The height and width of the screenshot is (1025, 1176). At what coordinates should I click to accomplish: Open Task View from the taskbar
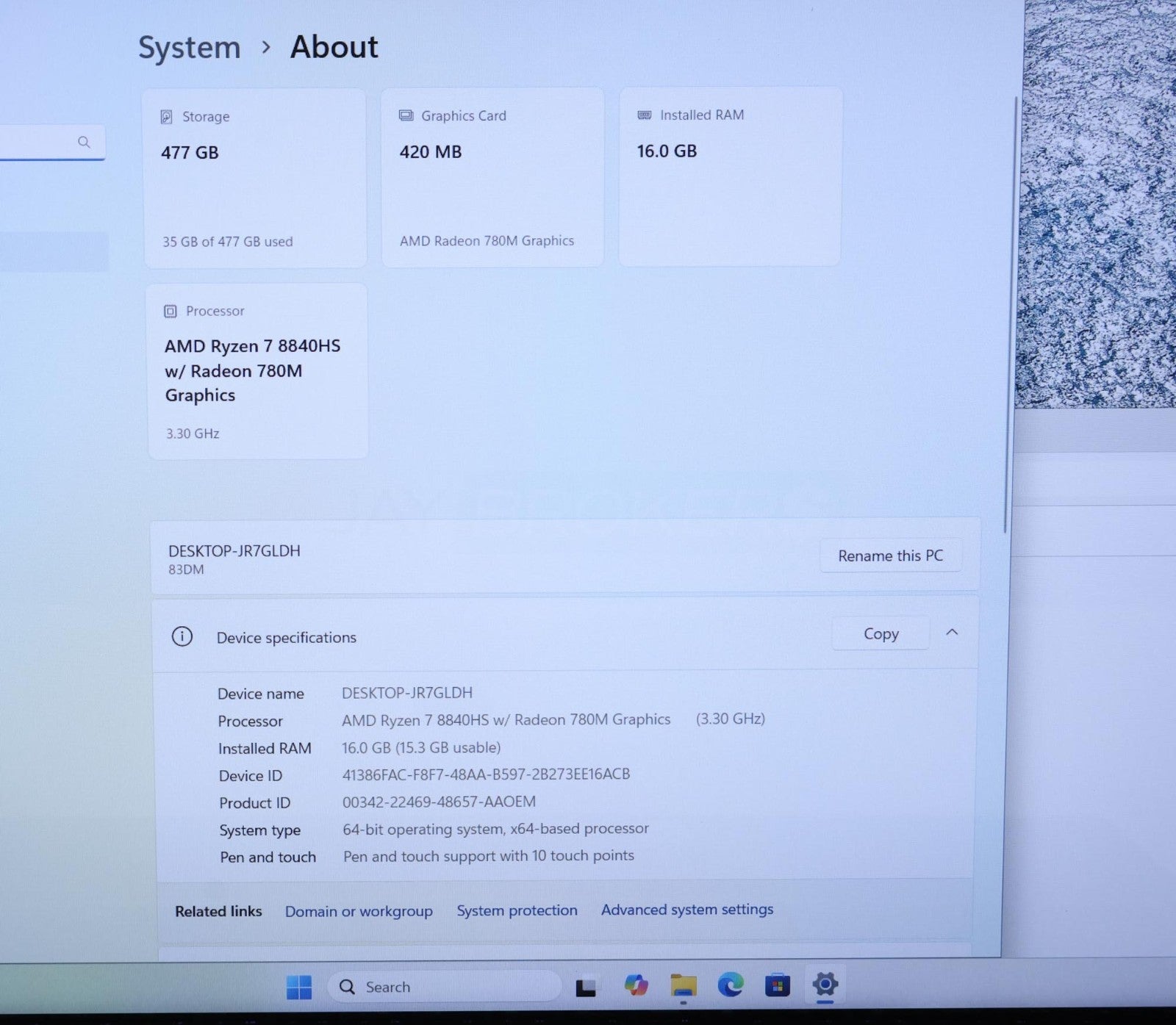(x=585, y=987)
